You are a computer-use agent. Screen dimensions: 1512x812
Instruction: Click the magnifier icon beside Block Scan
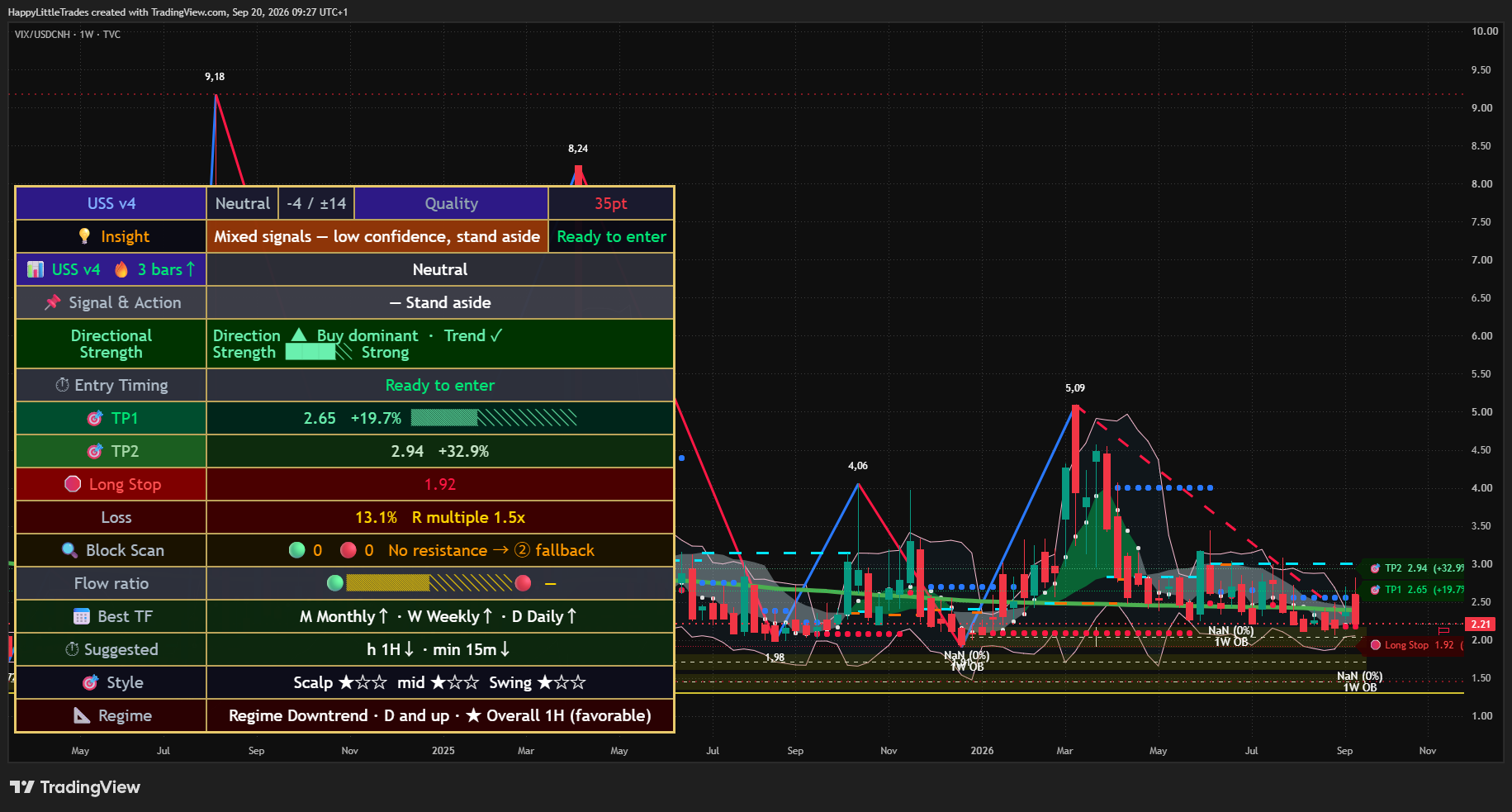(69, 550)
